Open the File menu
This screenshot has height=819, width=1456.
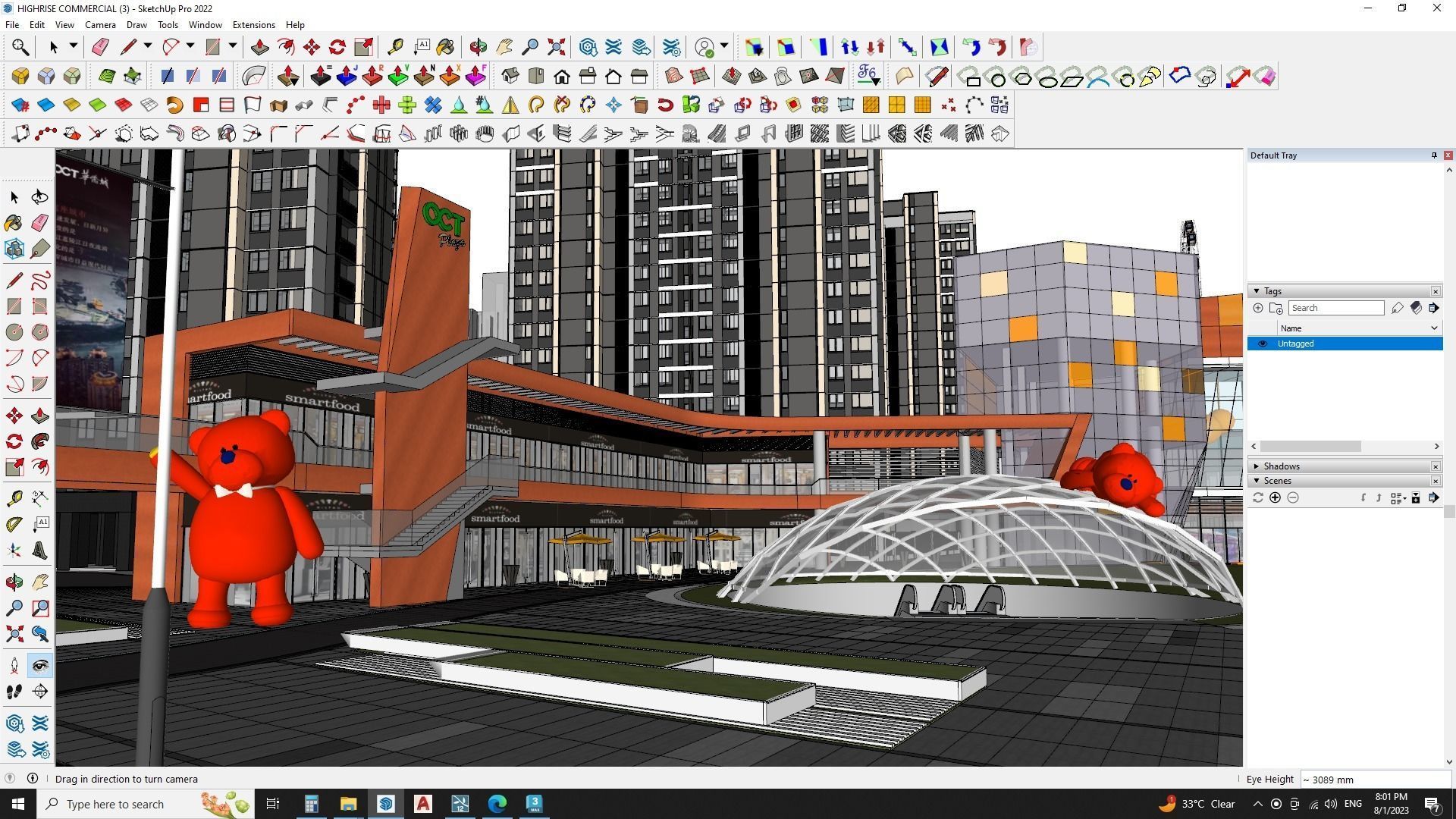pyautogui.click(x=12, y=25)
